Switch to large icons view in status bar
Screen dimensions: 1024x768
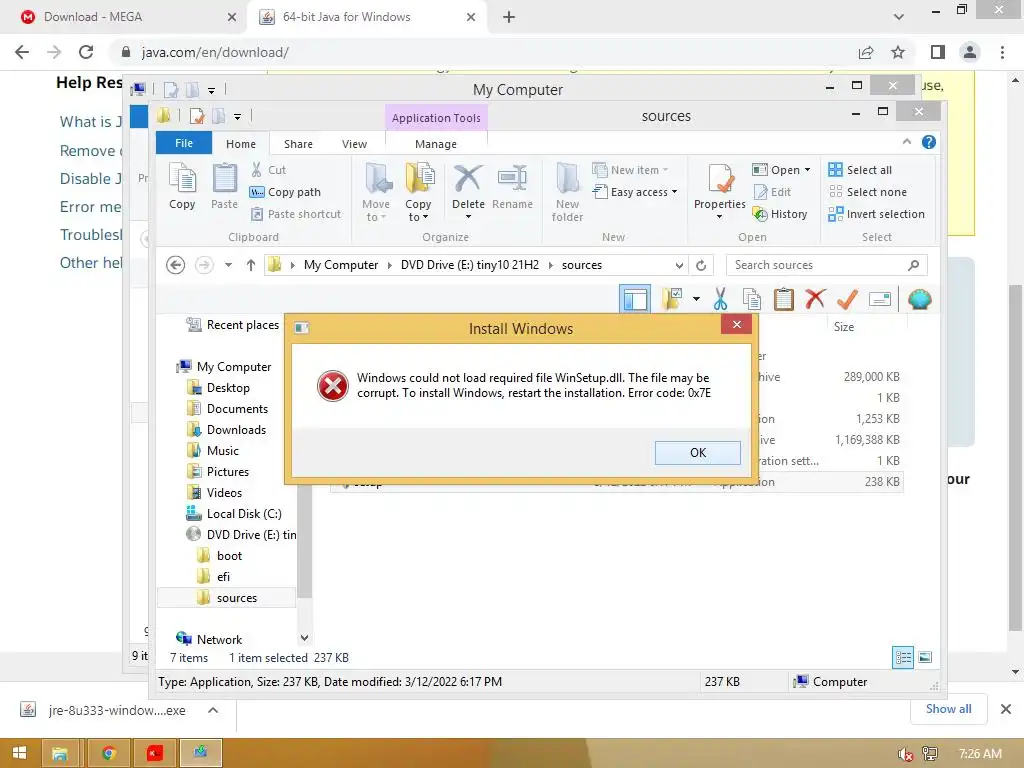coord(925,657)
